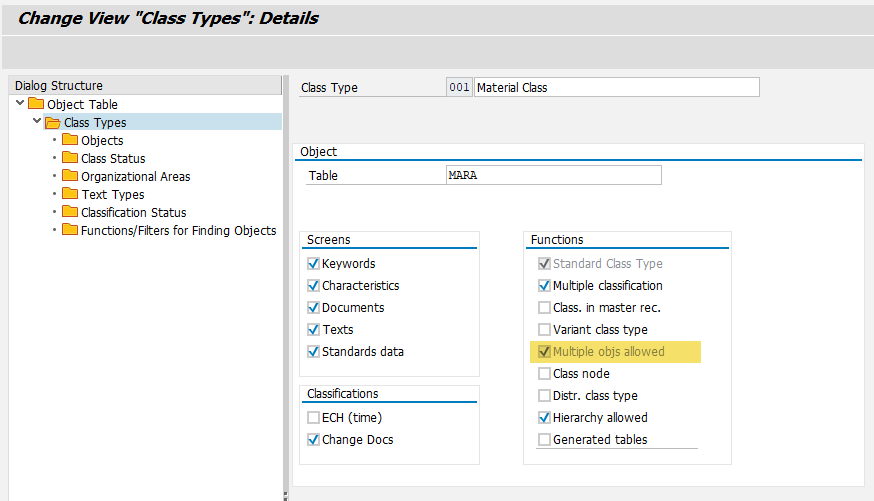Uncheck the Standards data checkbox
This screenshot has height=501, width=874.
pos(313,351)
